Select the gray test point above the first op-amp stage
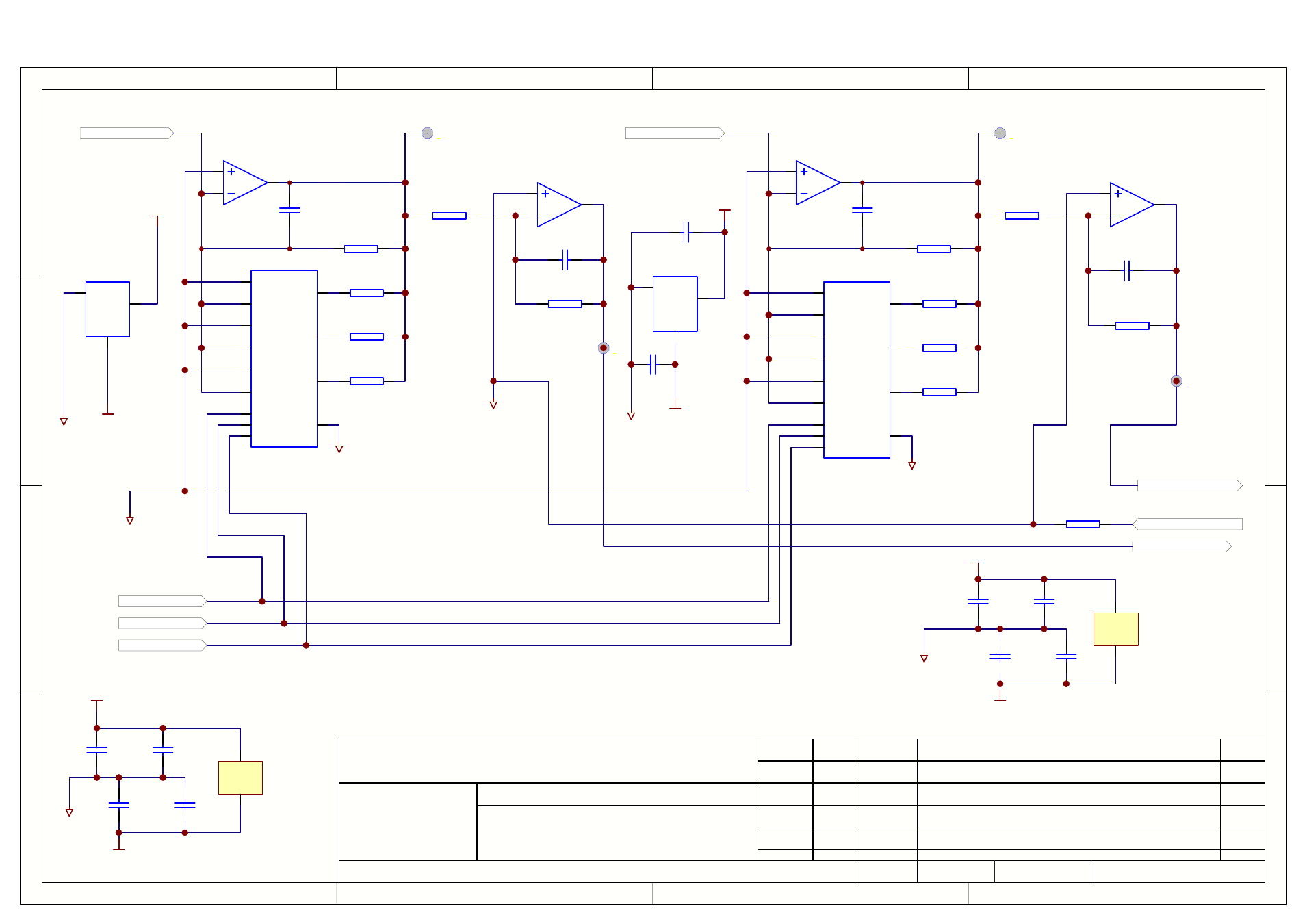Viewport: 1307px width, 924px height. tap(427, 133)
